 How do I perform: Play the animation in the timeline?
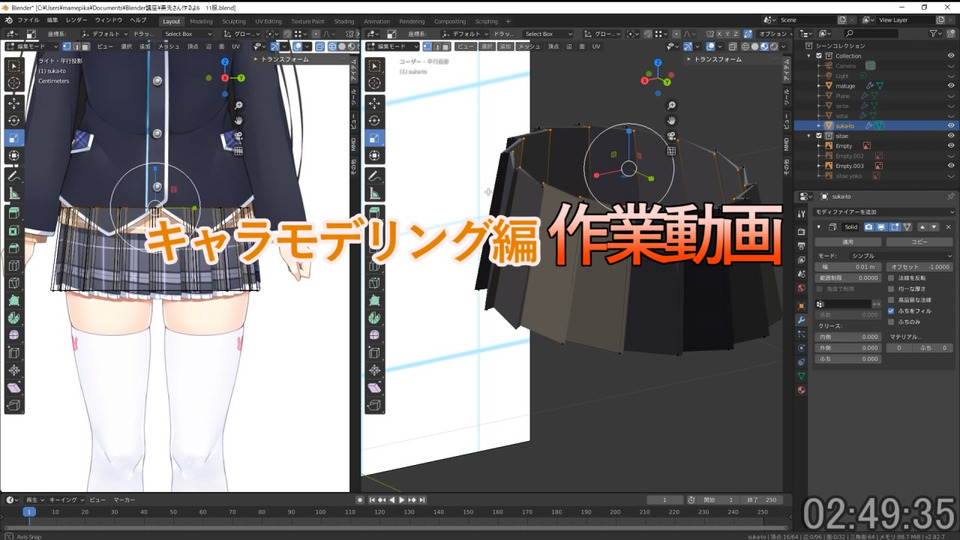pos(402,500)
